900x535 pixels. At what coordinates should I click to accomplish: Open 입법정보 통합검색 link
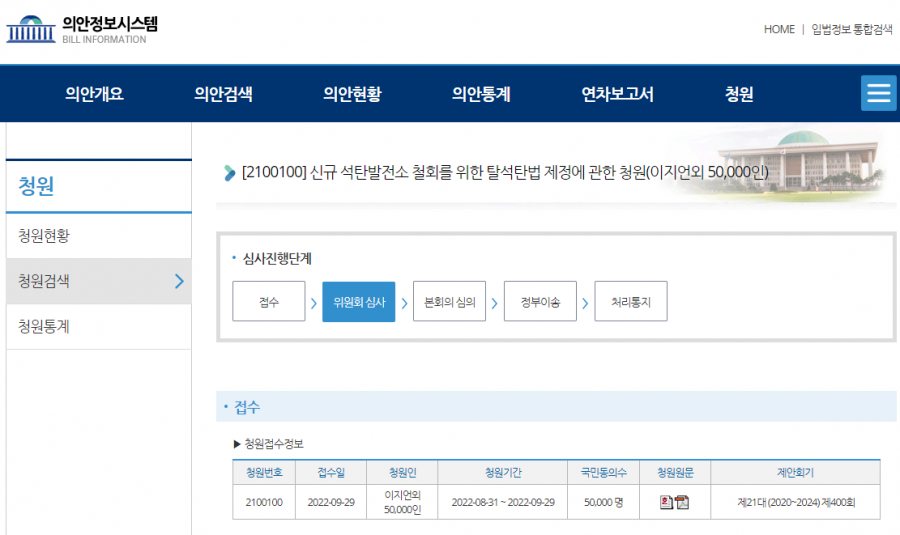852,29
